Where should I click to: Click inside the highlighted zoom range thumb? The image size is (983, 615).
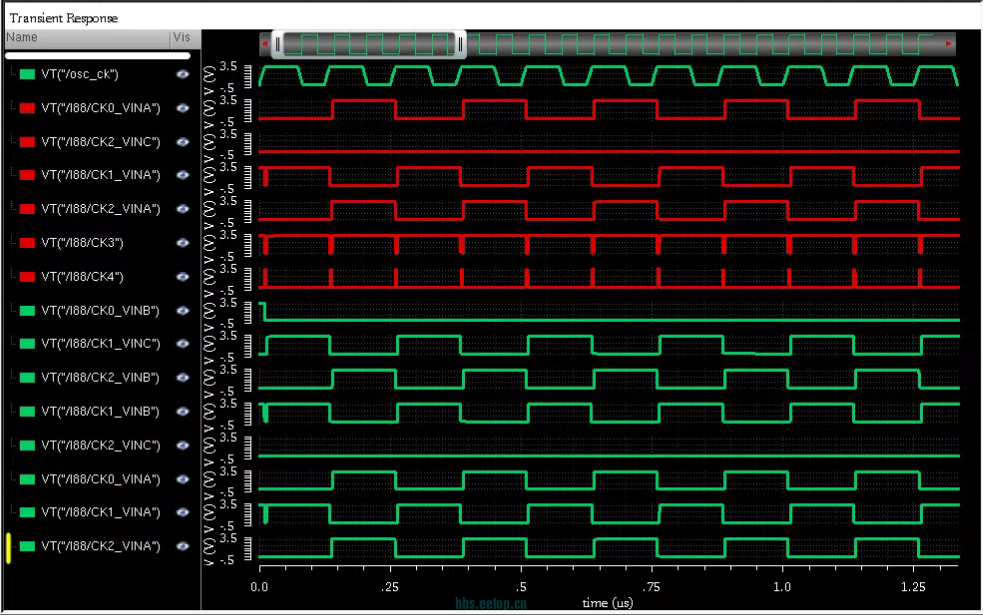point(369,45)
